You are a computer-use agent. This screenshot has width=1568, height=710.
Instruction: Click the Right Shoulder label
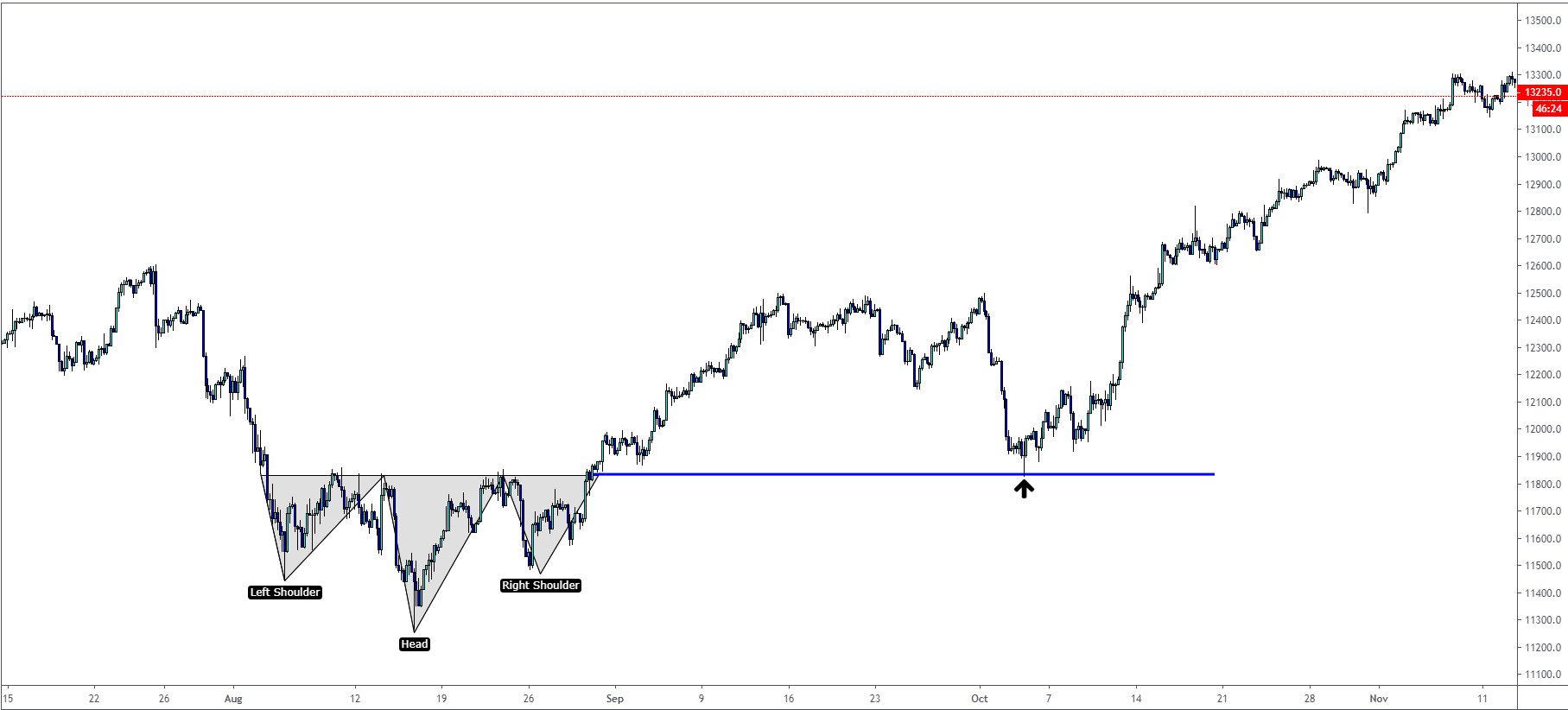(541, 585)
